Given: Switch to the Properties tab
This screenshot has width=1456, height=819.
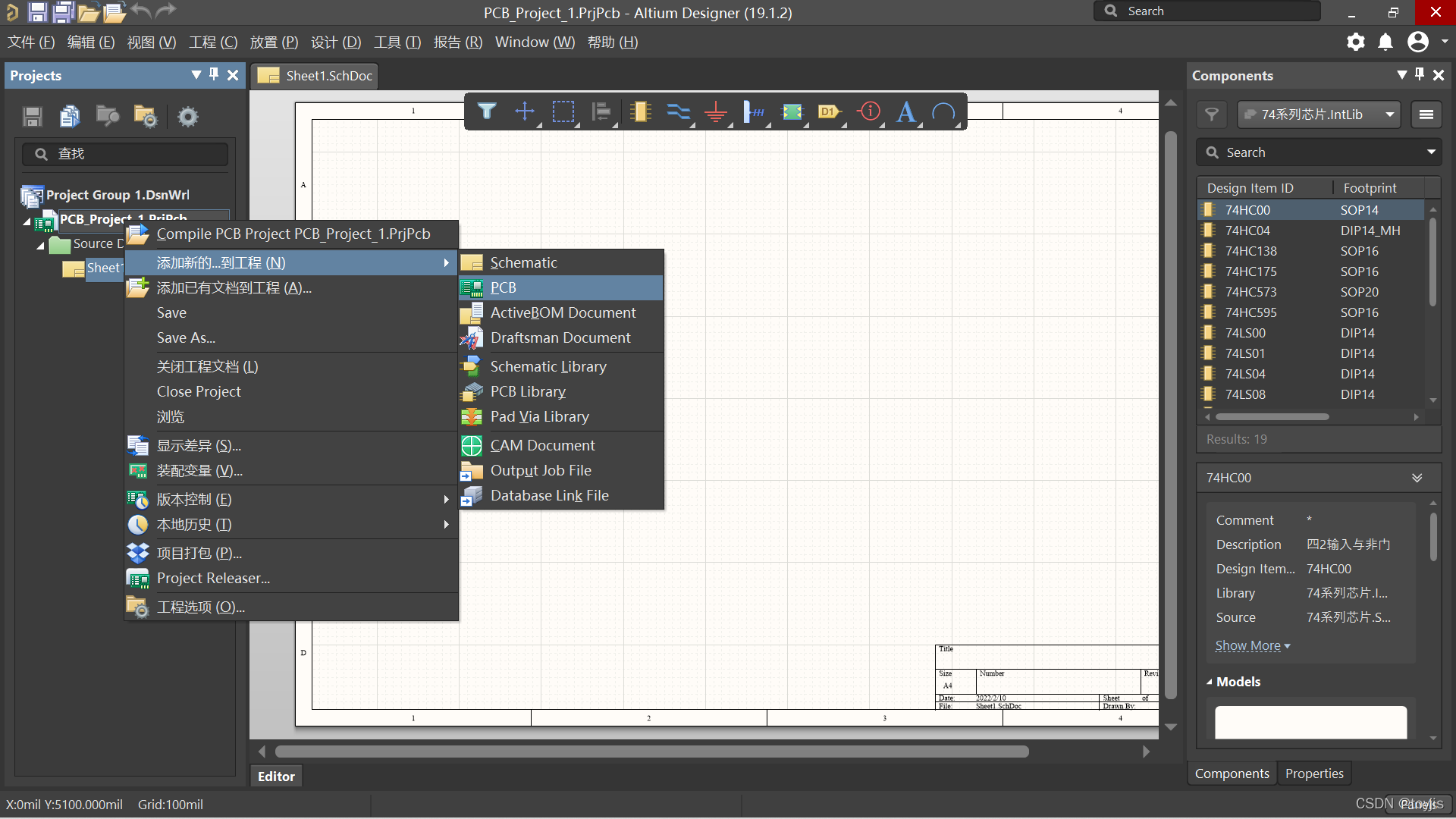Looking at the screenshot, I should tap(1314, 773).
